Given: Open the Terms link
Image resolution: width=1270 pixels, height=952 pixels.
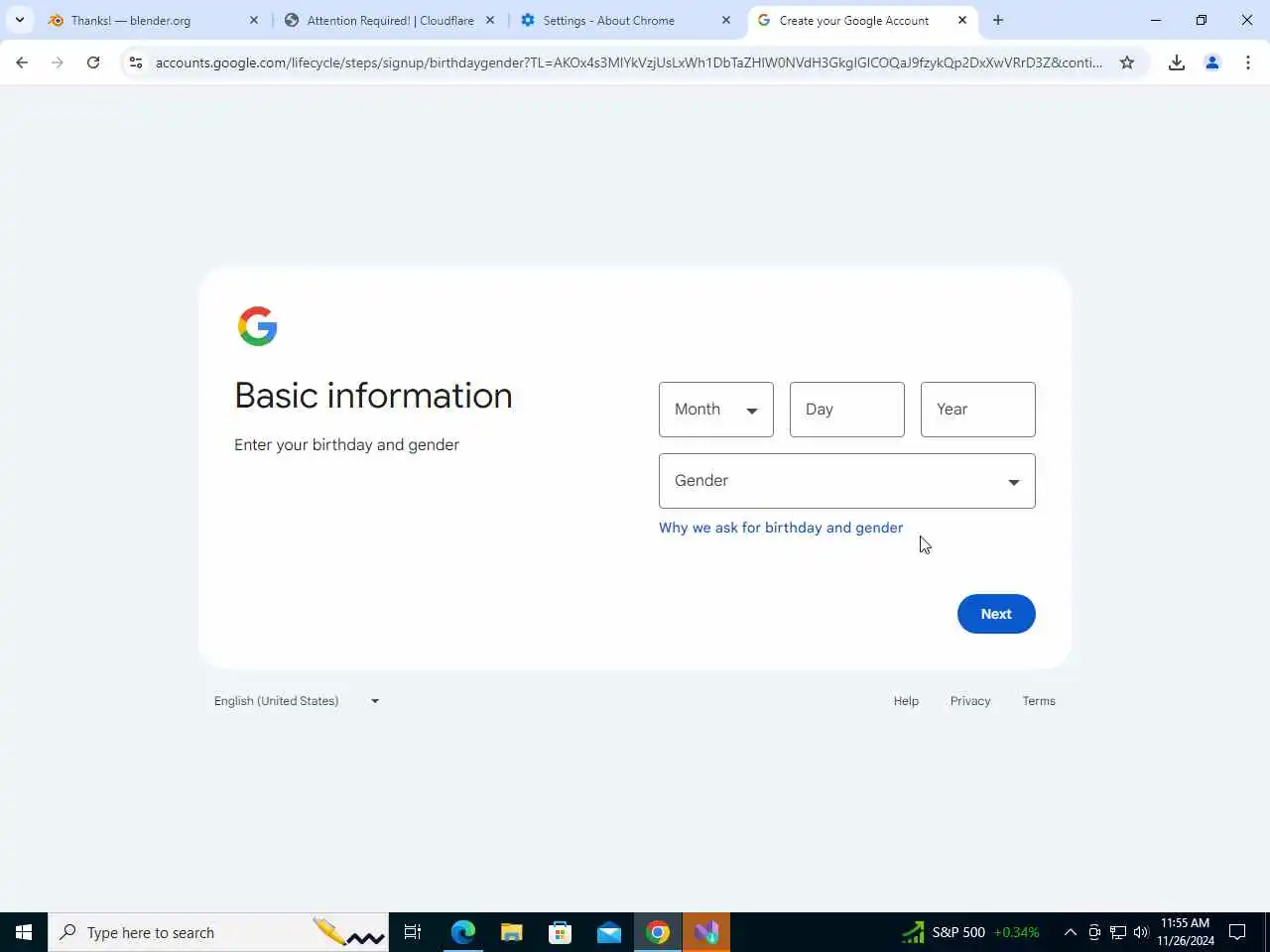Looking at the screenshot, I should [1039, 701].
